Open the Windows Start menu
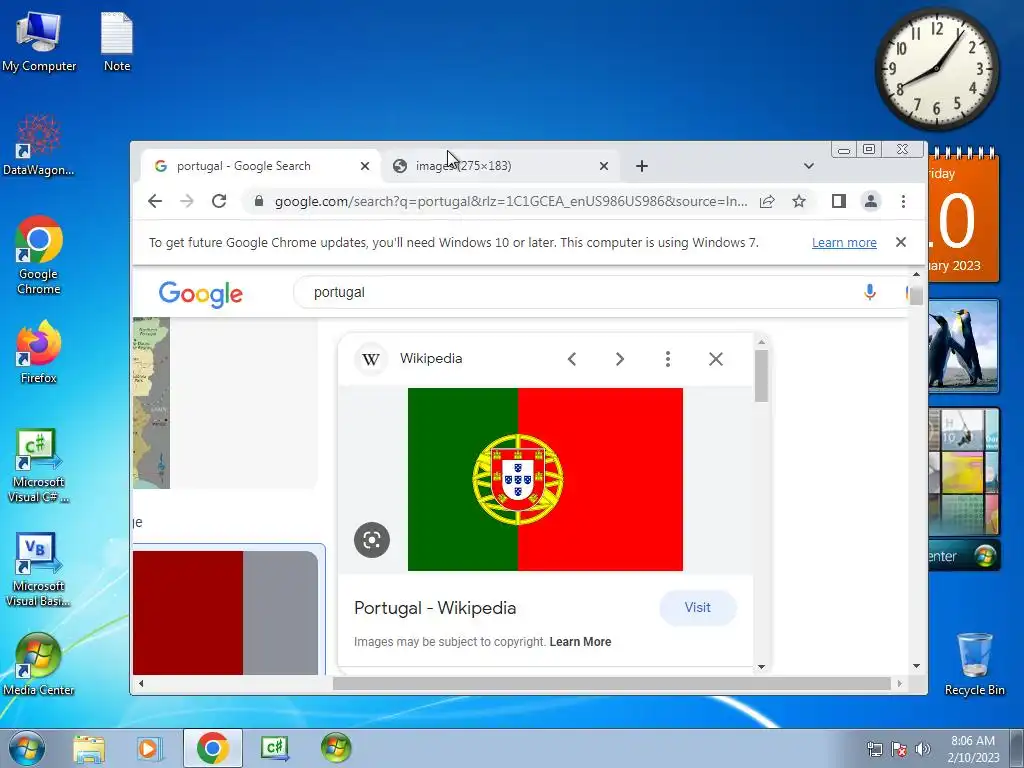 point(27,748)
